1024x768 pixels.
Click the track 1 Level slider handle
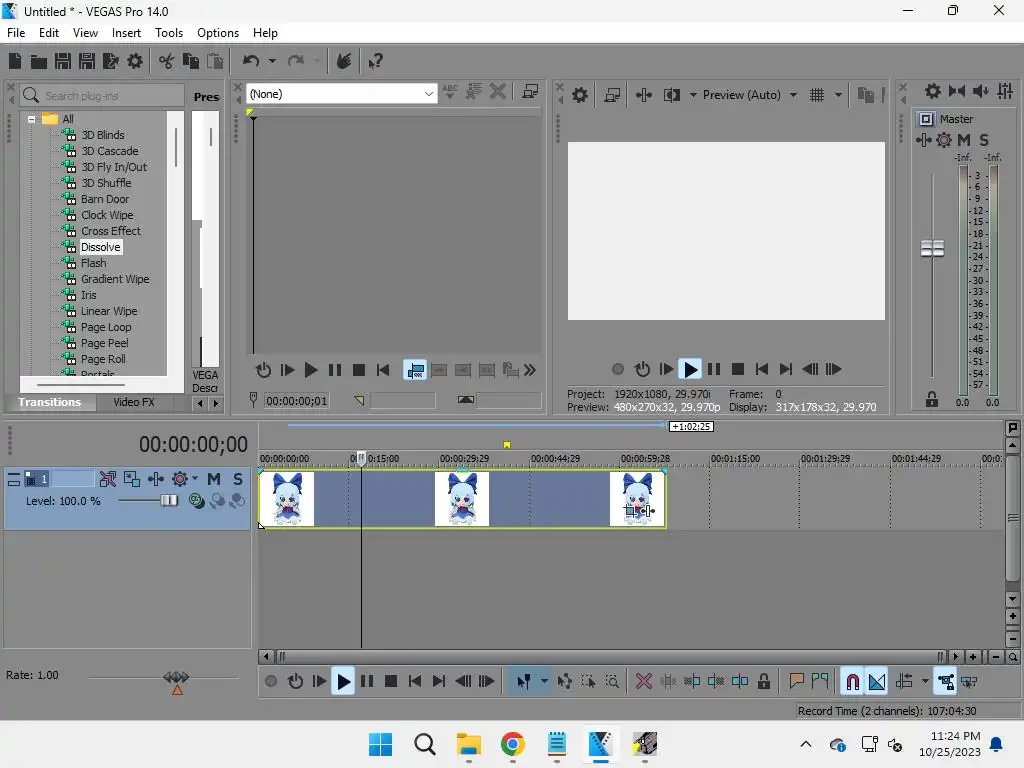(169, 501)
